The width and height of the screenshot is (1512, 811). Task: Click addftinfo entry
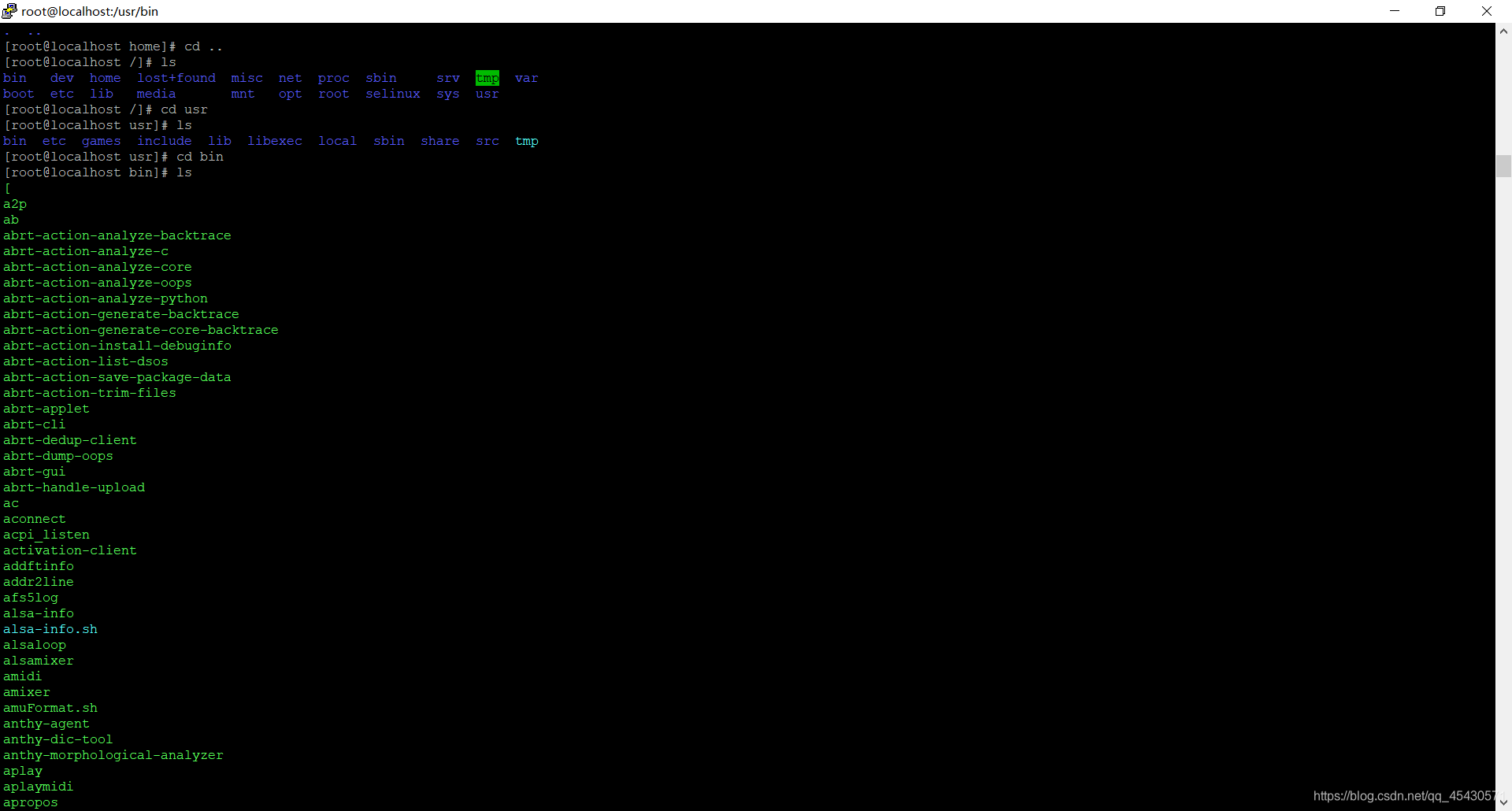tap(39, 566)
